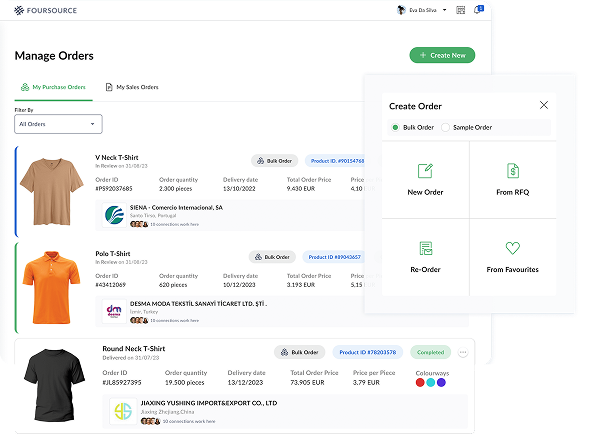Click the Completed status badge
This screenshot has width=609, height=435.
(x=430, y=352)
